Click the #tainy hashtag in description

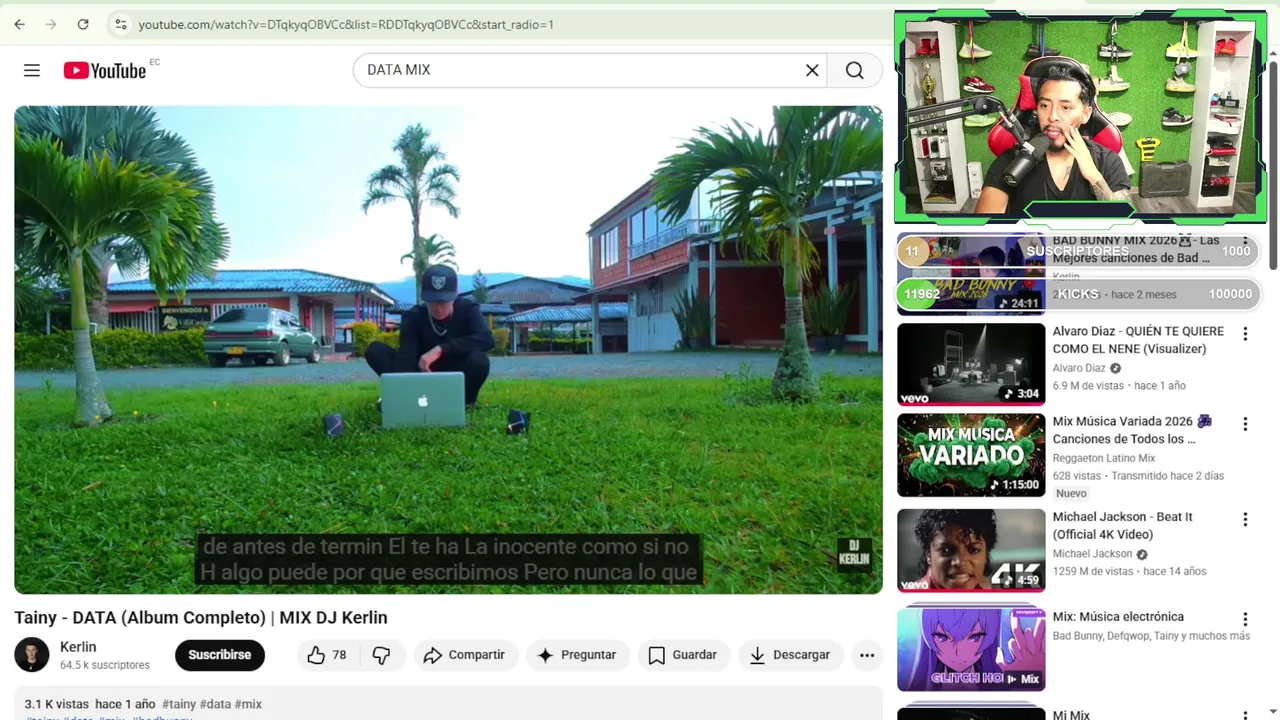[179, 704]
